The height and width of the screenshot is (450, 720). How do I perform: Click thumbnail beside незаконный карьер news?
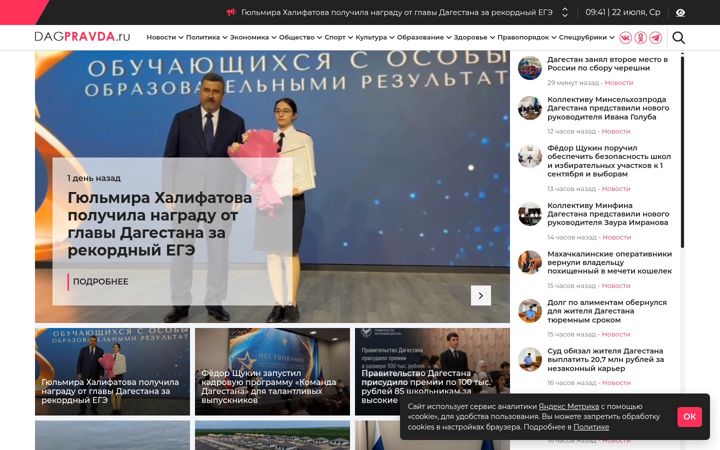(x=530, y=360)
